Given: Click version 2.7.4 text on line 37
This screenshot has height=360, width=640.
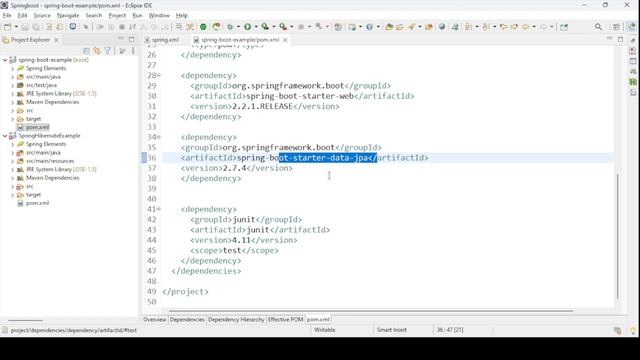Looking at the screenshot, I should [x=234, y=168].
